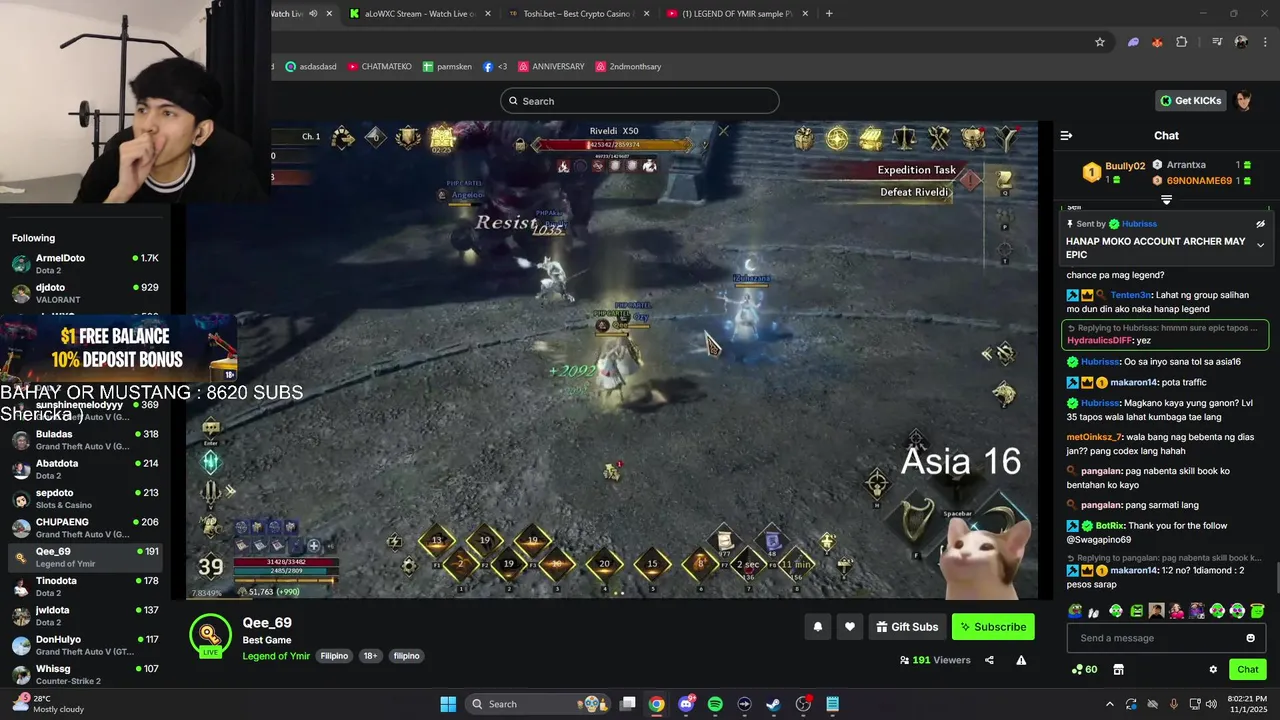Screen dimensions: 1280x720
Task: Check the 60 KICKs balance
Action: 1084,670
